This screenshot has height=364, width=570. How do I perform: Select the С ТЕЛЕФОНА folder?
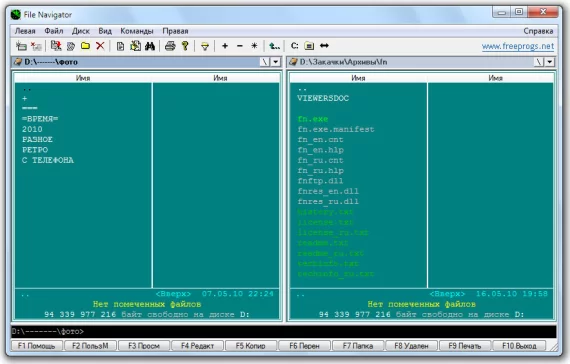[x=48, y=160]
